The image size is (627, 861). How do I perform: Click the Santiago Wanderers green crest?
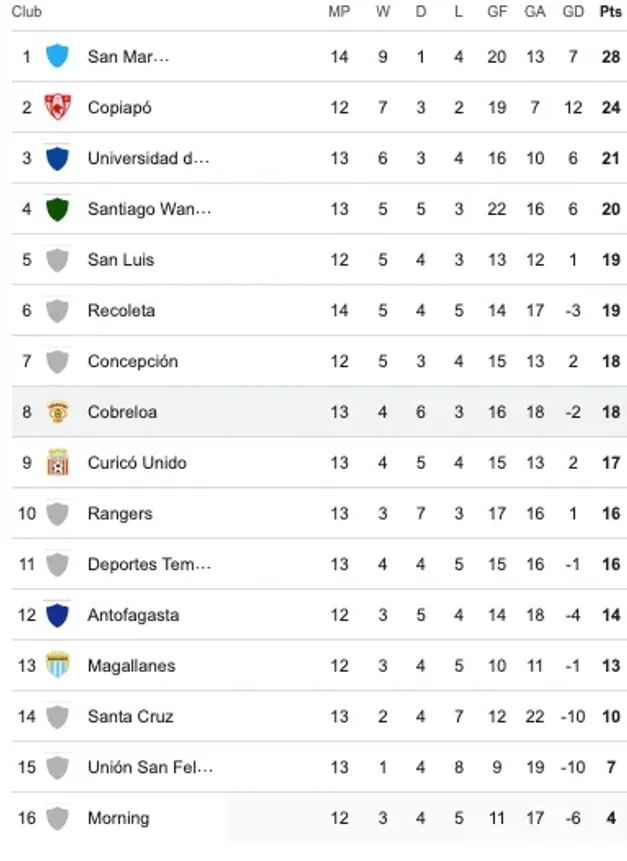click(x=58, y=209)
